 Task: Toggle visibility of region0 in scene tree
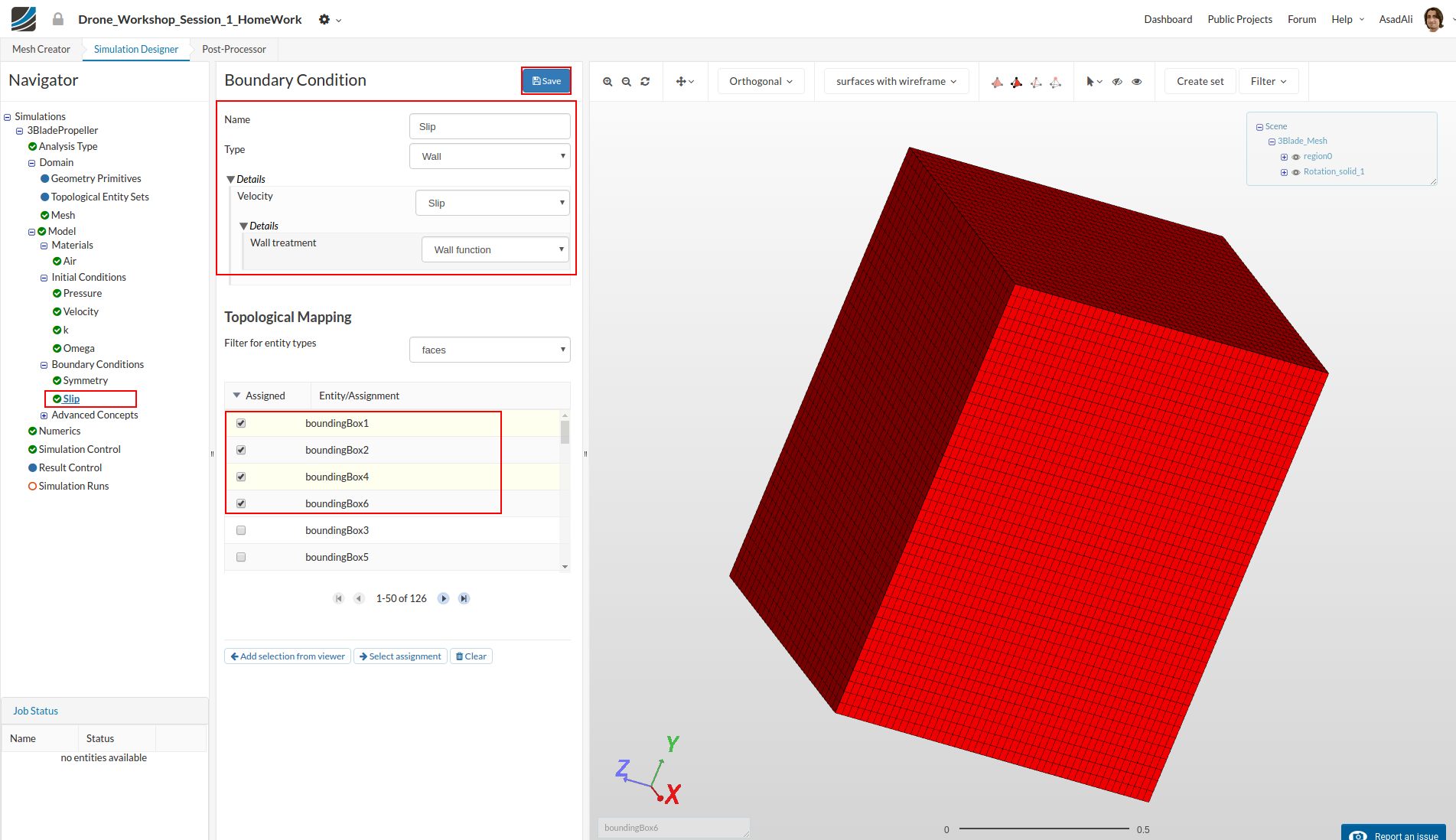pos(1296,157)
